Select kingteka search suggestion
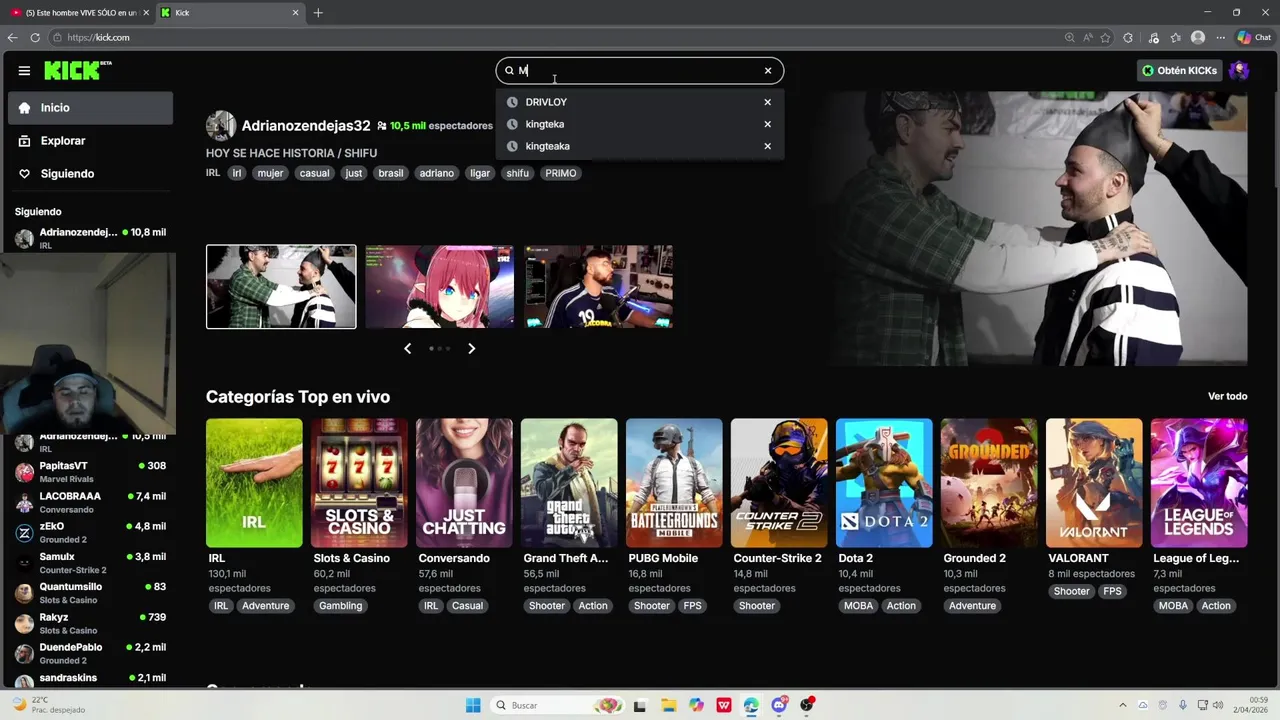 click(545, 124)
